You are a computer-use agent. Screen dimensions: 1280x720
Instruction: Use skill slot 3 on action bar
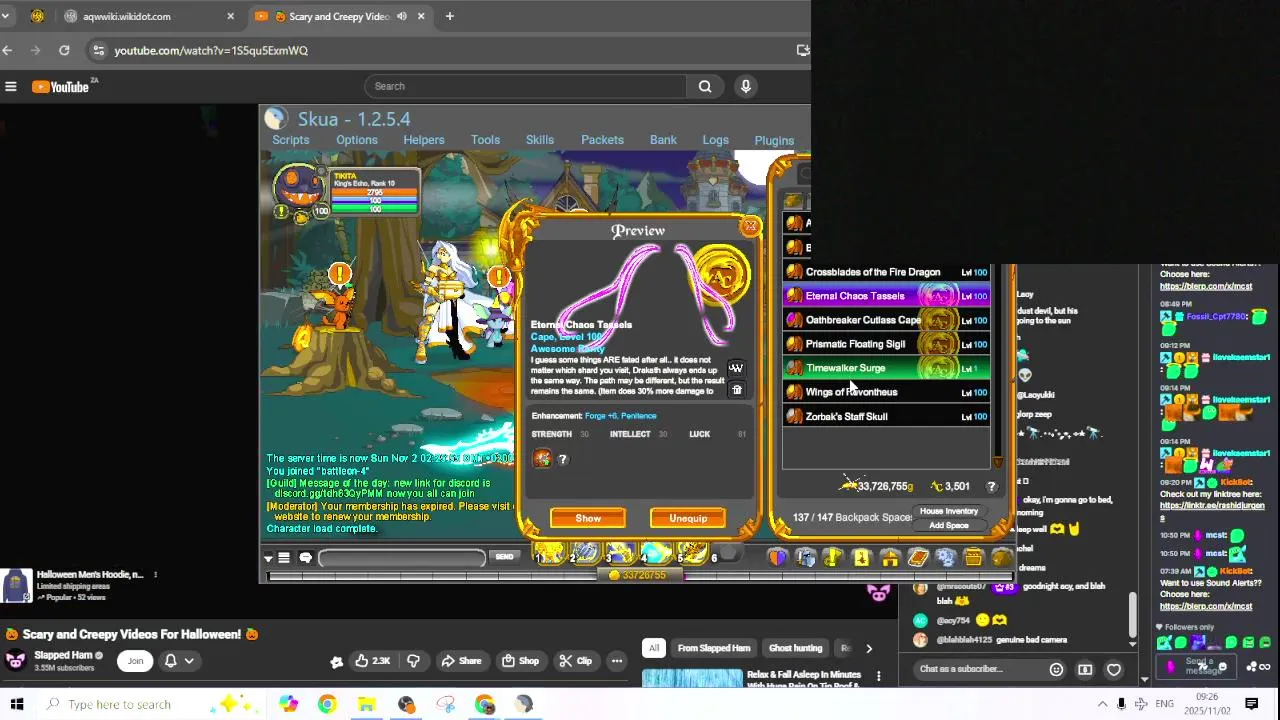point(621,555)
